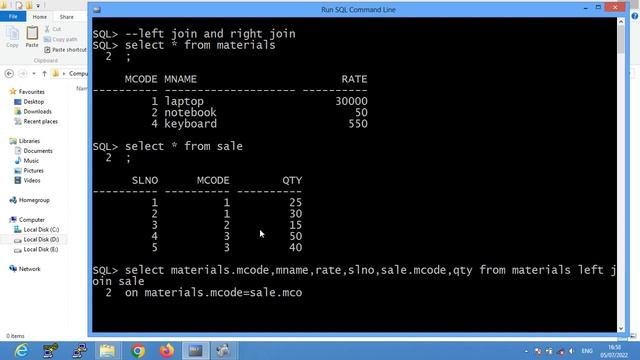Select the Run SQL Command Line taskbar icon
640x360 pixels.
tap(195, 351)
